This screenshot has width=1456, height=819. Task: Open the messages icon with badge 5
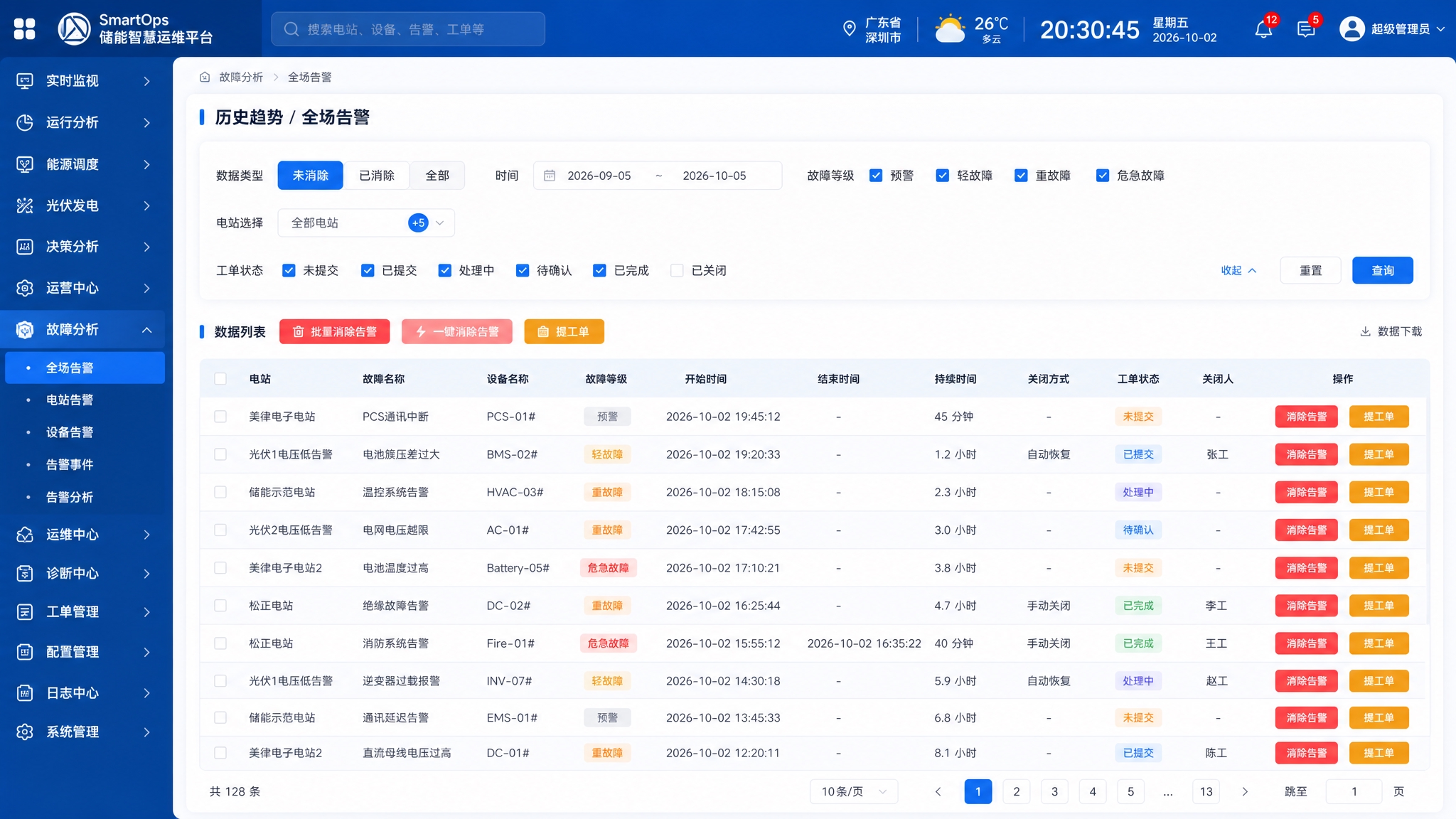(x=1306, y=29)
